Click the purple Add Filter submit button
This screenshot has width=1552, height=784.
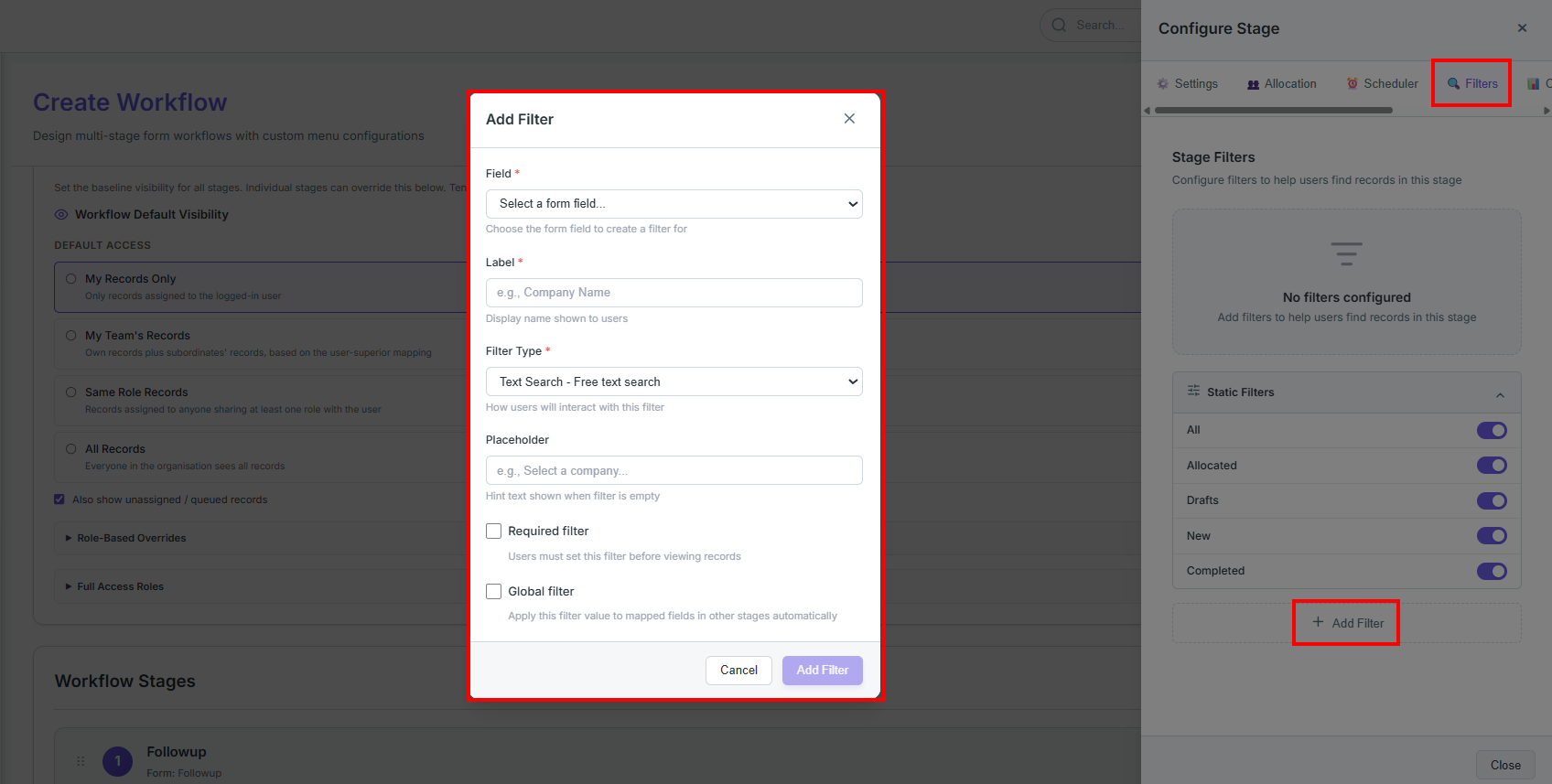point(823,671)
